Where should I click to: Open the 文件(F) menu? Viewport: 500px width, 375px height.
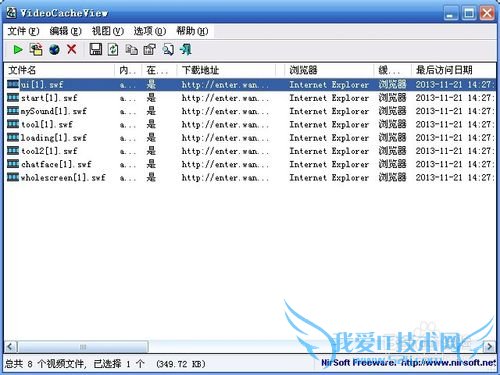(x=23, y=31)
